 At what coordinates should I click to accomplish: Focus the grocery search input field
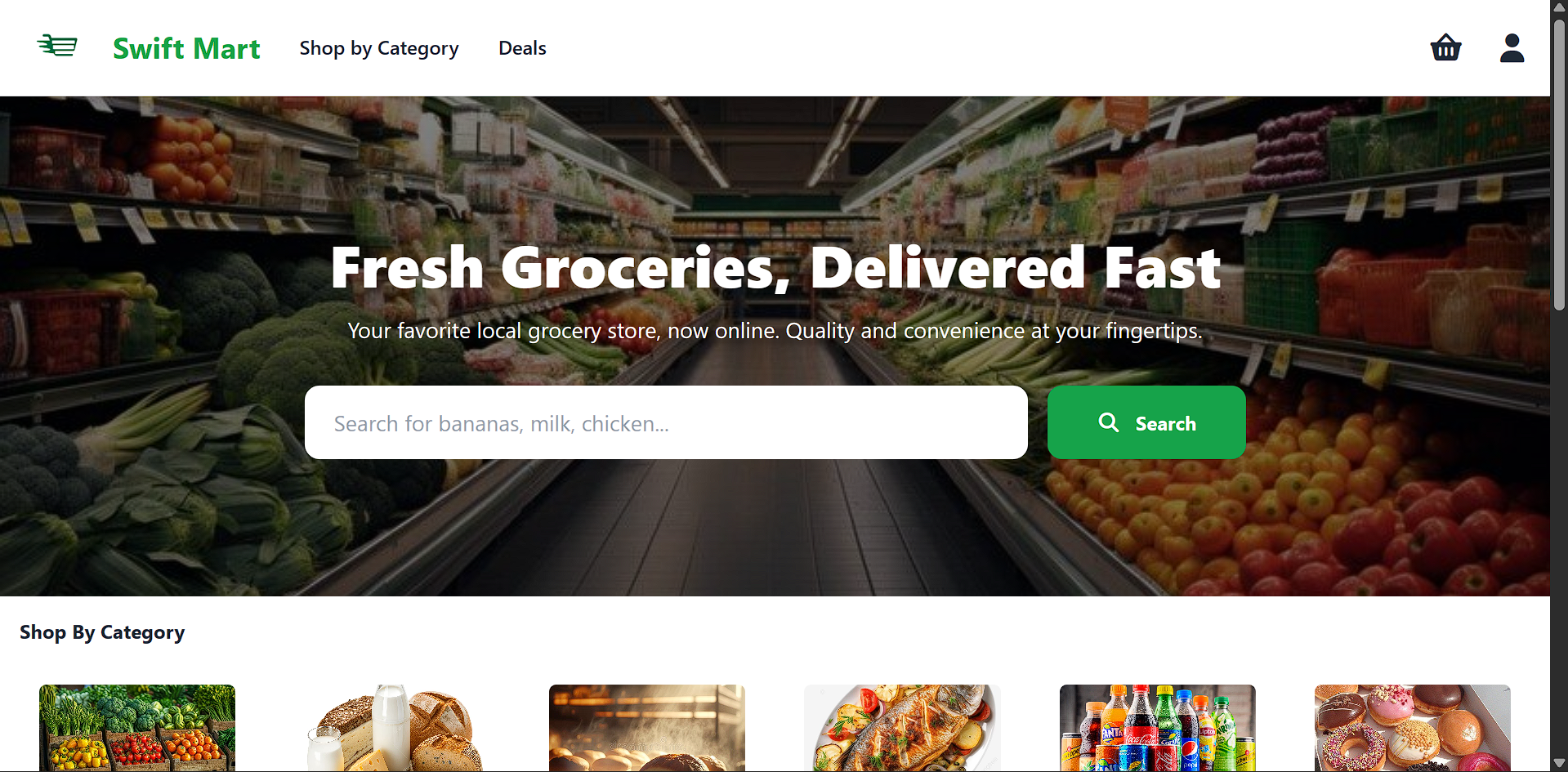coord(666,422)
